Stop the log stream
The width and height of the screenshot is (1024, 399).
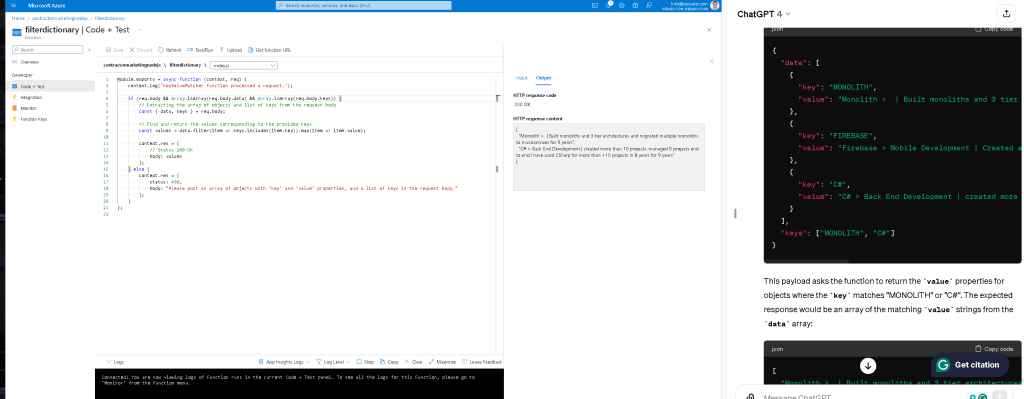coord(366,362)
